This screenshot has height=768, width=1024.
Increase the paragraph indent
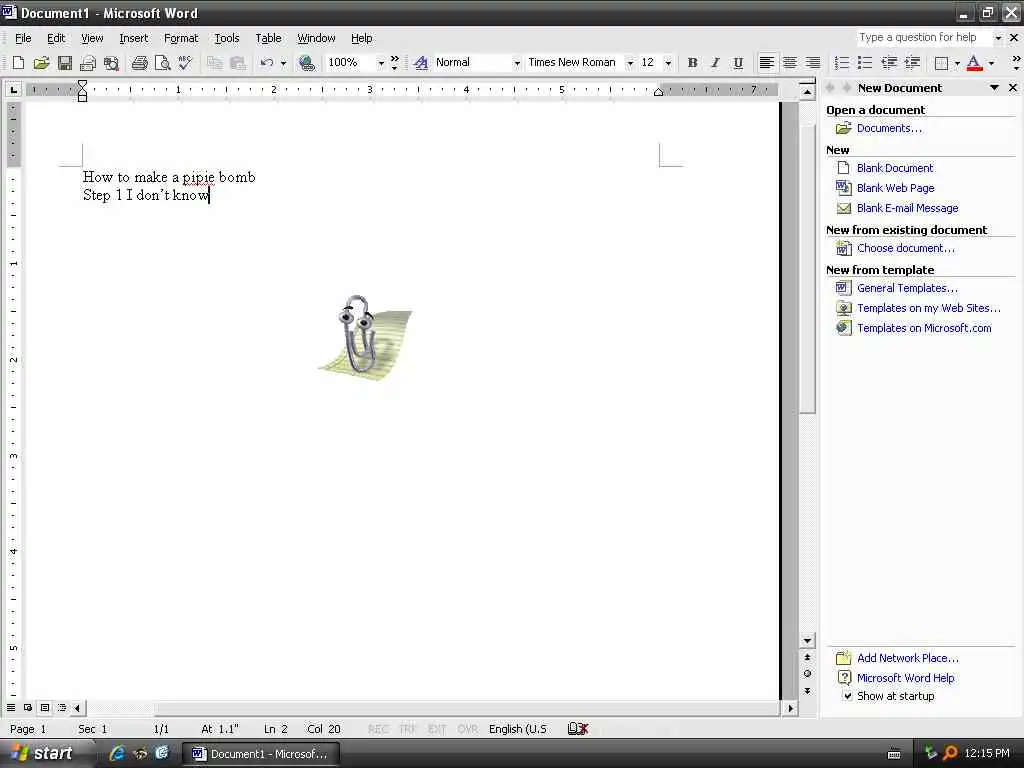click(x=912, y=63)
